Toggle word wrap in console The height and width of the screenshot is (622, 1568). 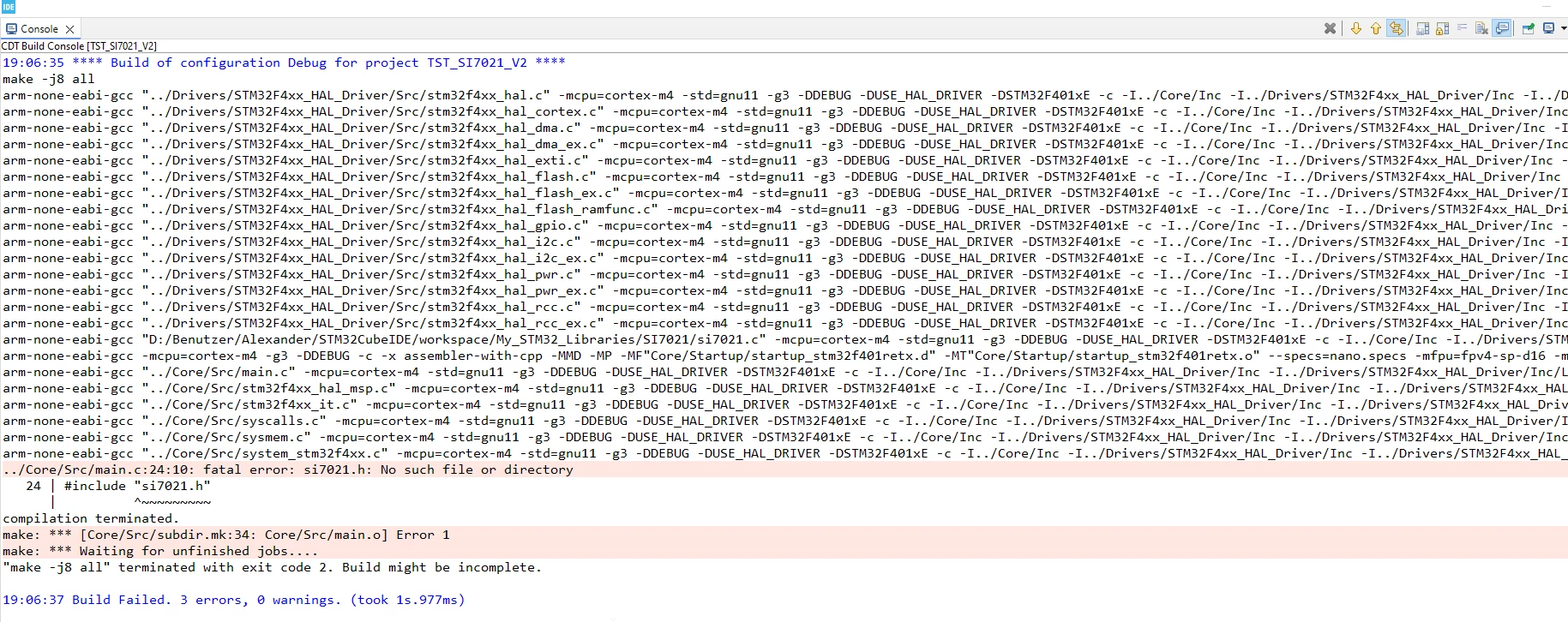[1463, 27]
